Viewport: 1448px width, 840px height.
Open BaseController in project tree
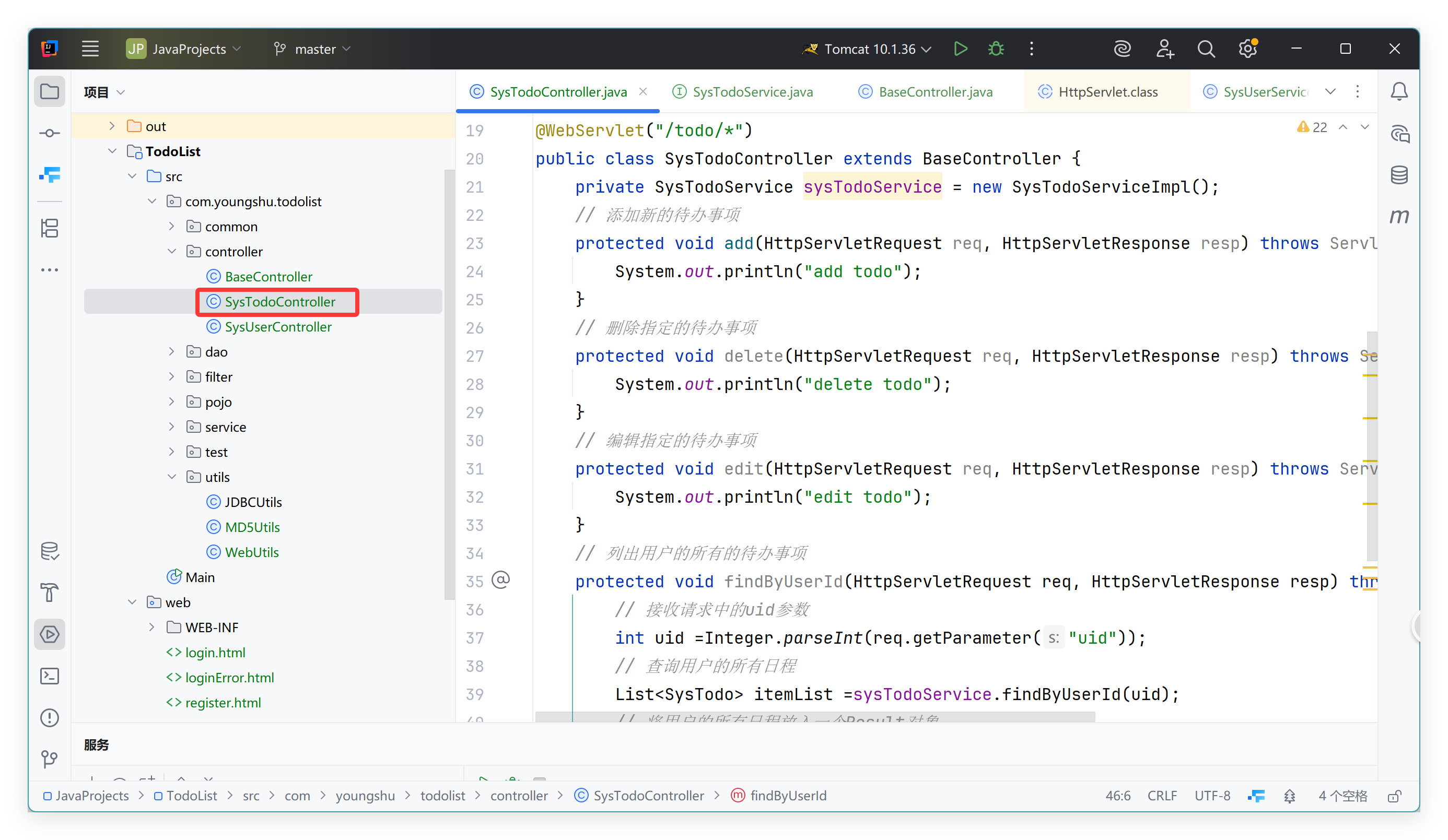coord(259,276)
